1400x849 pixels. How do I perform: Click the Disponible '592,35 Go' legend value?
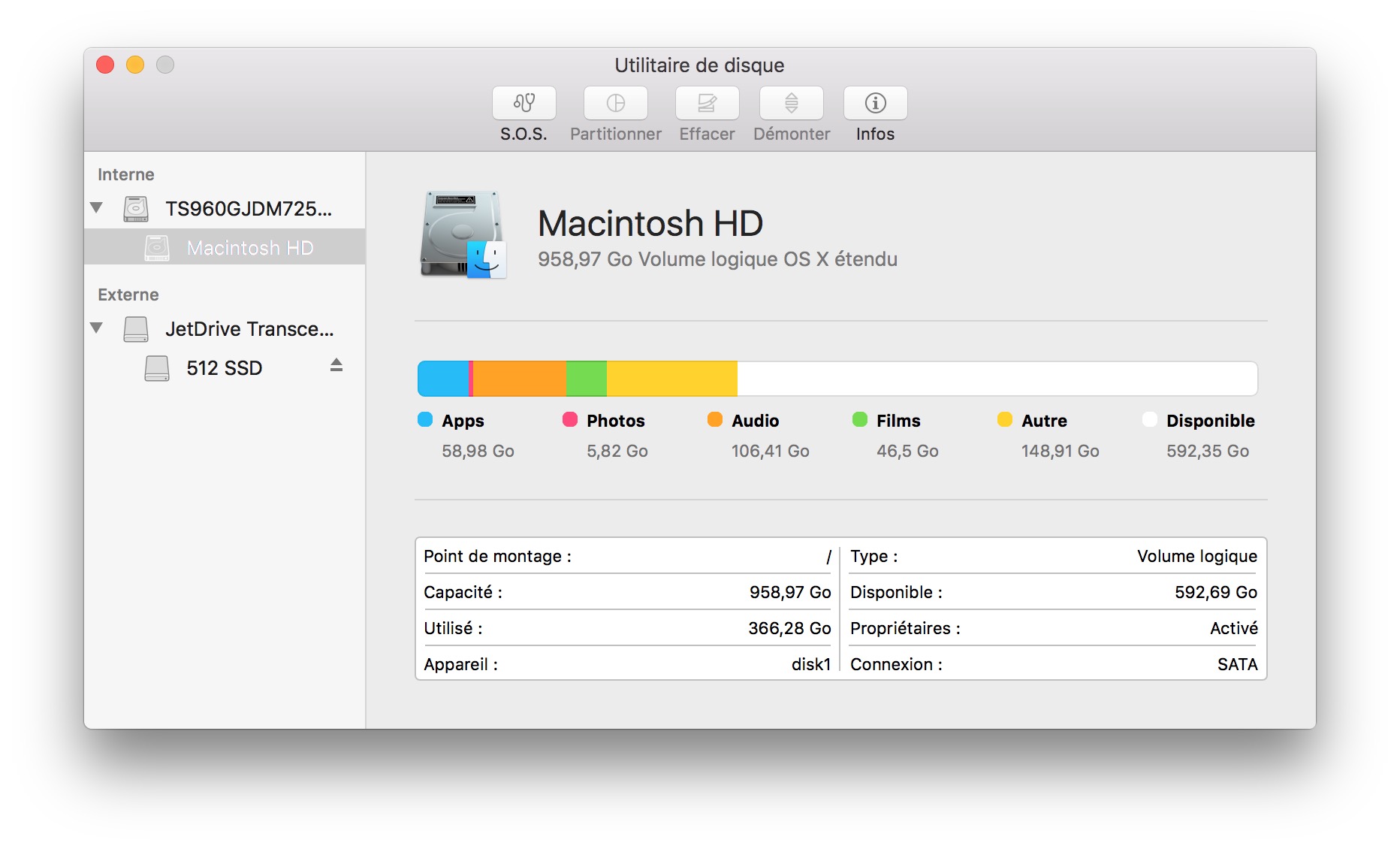[x=1207, y=451]
